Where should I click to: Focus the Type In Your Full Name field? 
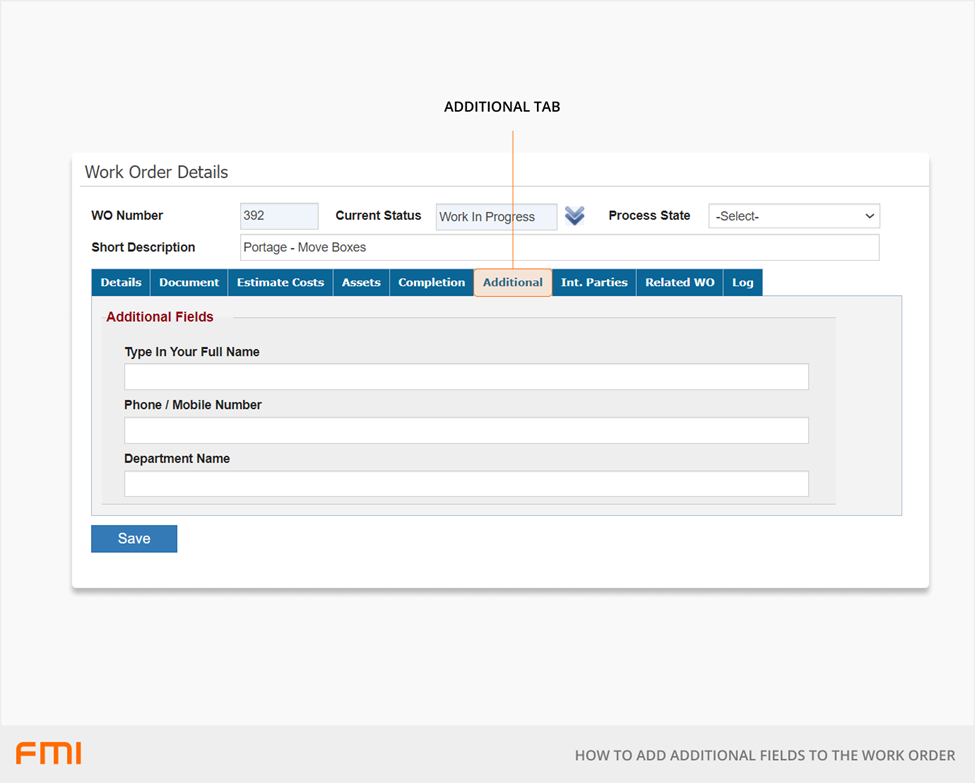pyautogui.click(x=466, y=377)
